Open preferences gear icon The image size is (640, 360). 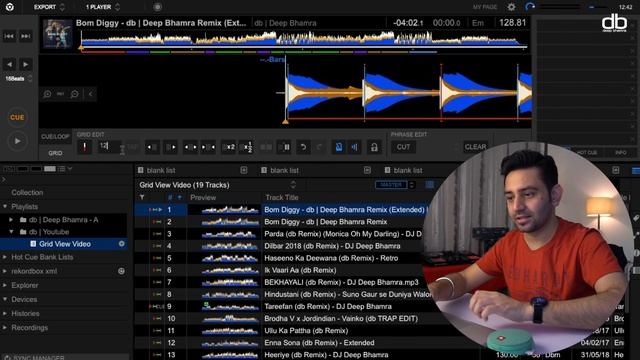(x=511, y=7)
